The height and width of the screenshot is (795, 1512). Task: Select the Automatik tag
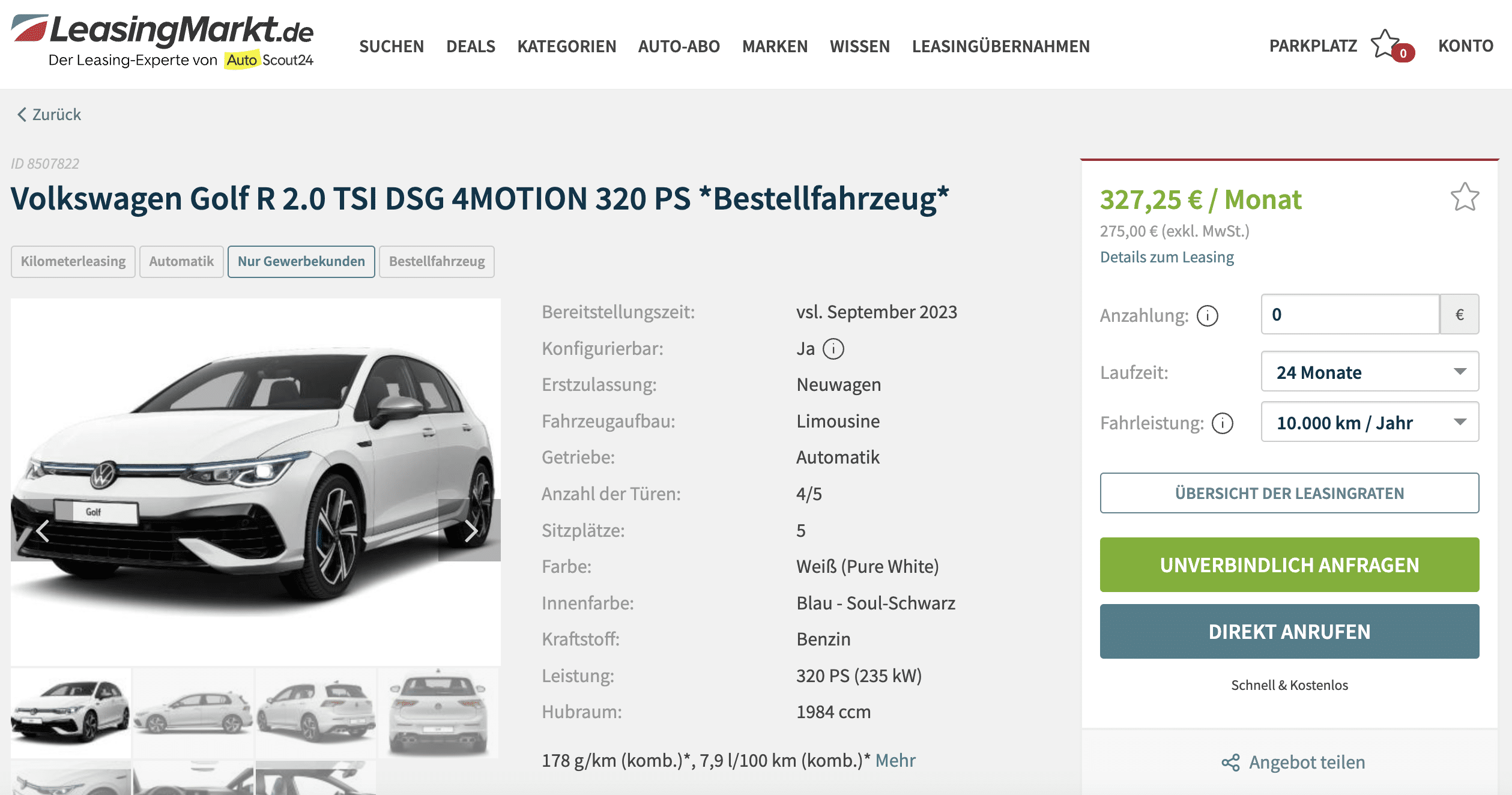tap(181, 261)
